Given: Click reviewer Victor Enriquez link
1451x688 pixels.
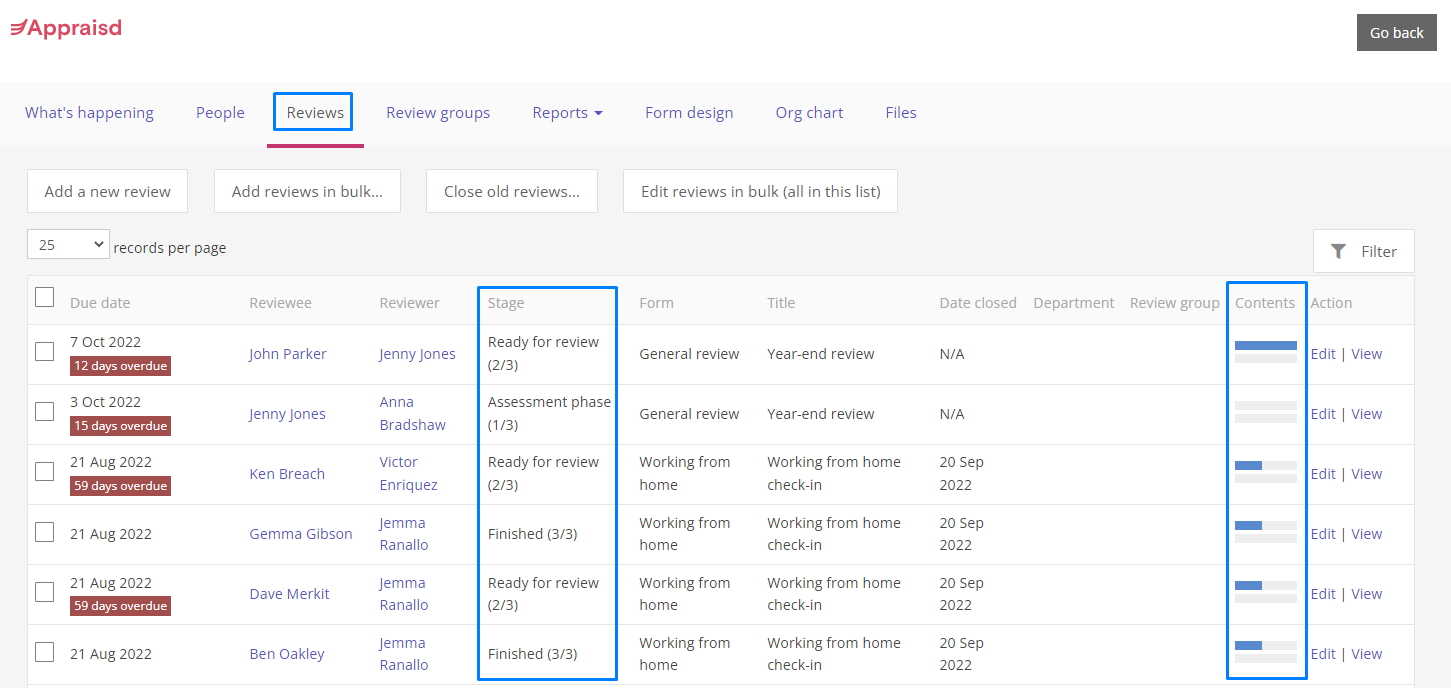Looking at the screenshot, I should [408, 473].
